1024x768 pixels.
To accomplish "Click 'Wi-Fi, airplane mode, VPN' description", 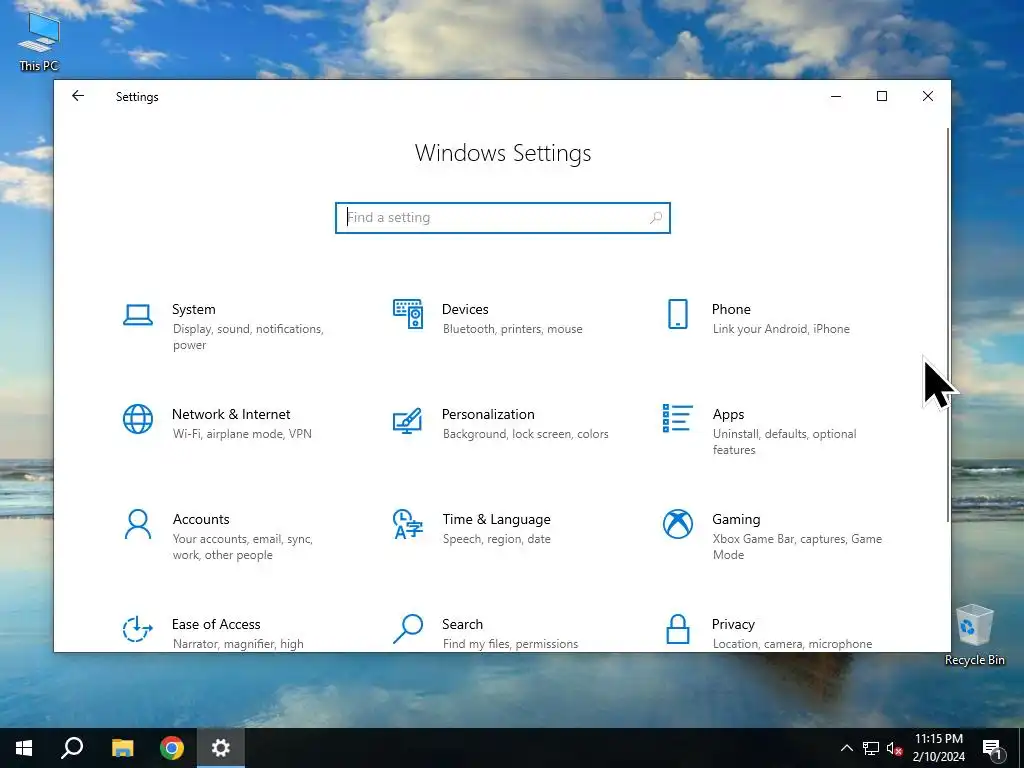I will (x=242, y=434).
